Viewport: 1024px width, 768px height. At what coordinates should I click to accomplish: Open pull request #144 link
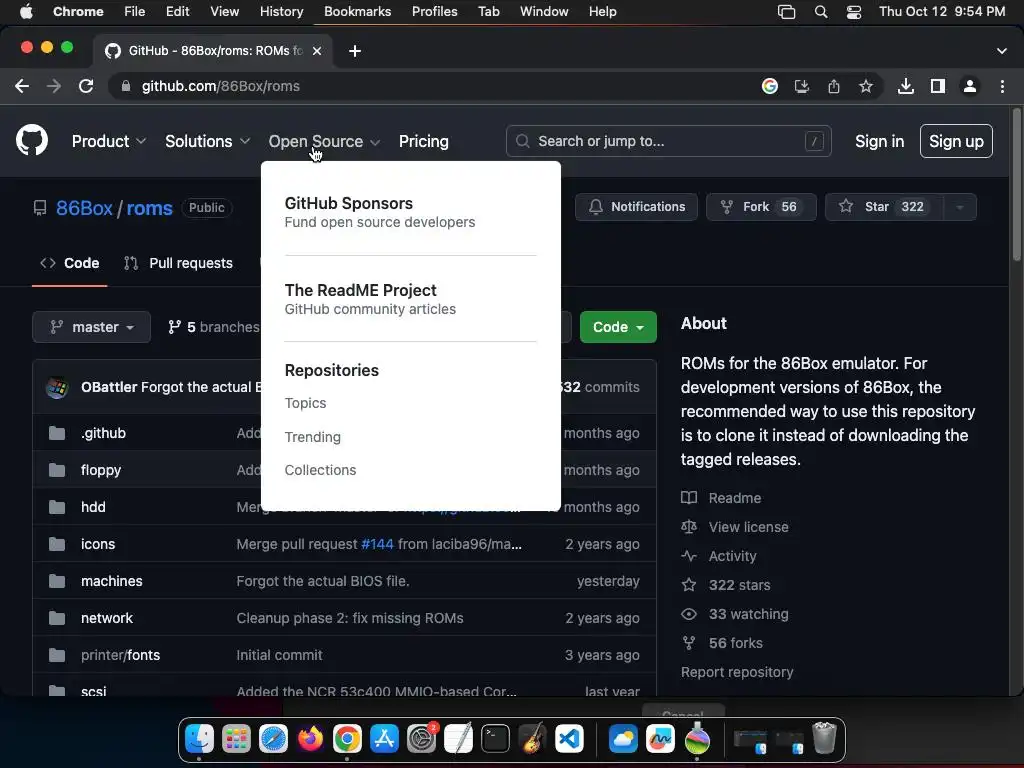pyautogui.click(x=377, y=544)
